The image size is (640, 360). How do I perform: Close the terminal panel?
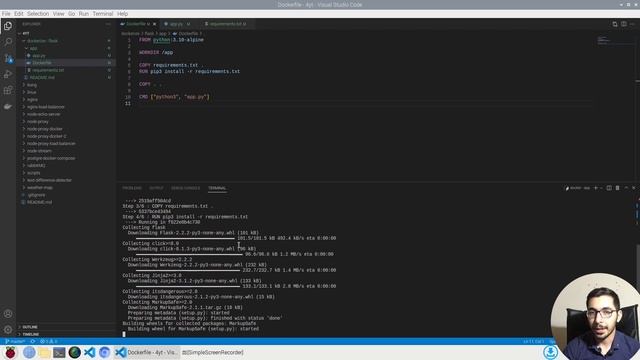tap(633, 188)
